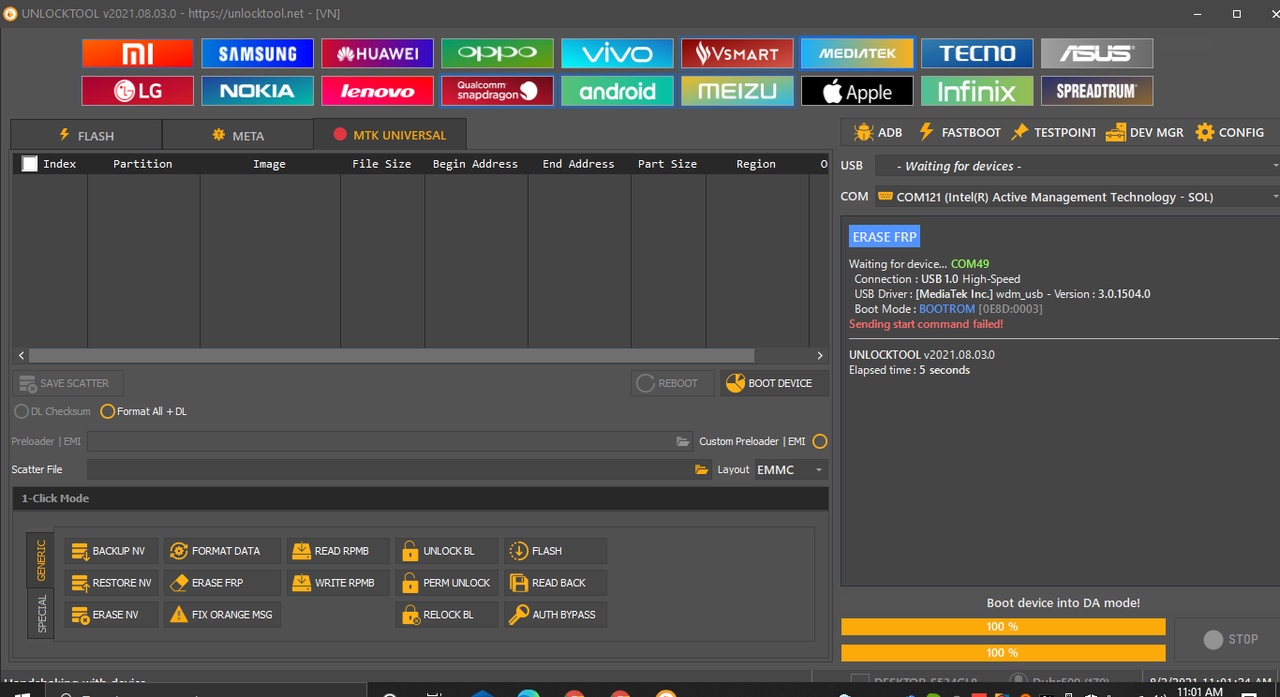The width and height of the screenshot is (1280, 697).
Task: Run READ RPMB operation
Action: point(337,551)
